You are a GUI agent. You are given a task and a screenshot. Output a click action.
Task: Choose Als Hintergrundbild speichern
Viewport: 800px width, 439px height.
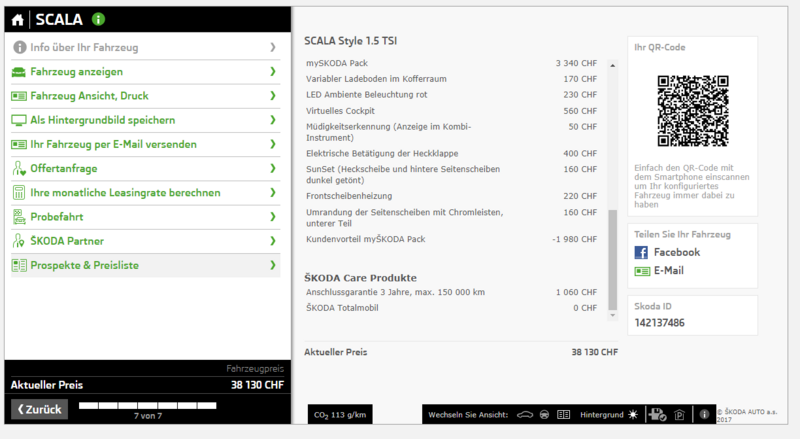point(145,120)
